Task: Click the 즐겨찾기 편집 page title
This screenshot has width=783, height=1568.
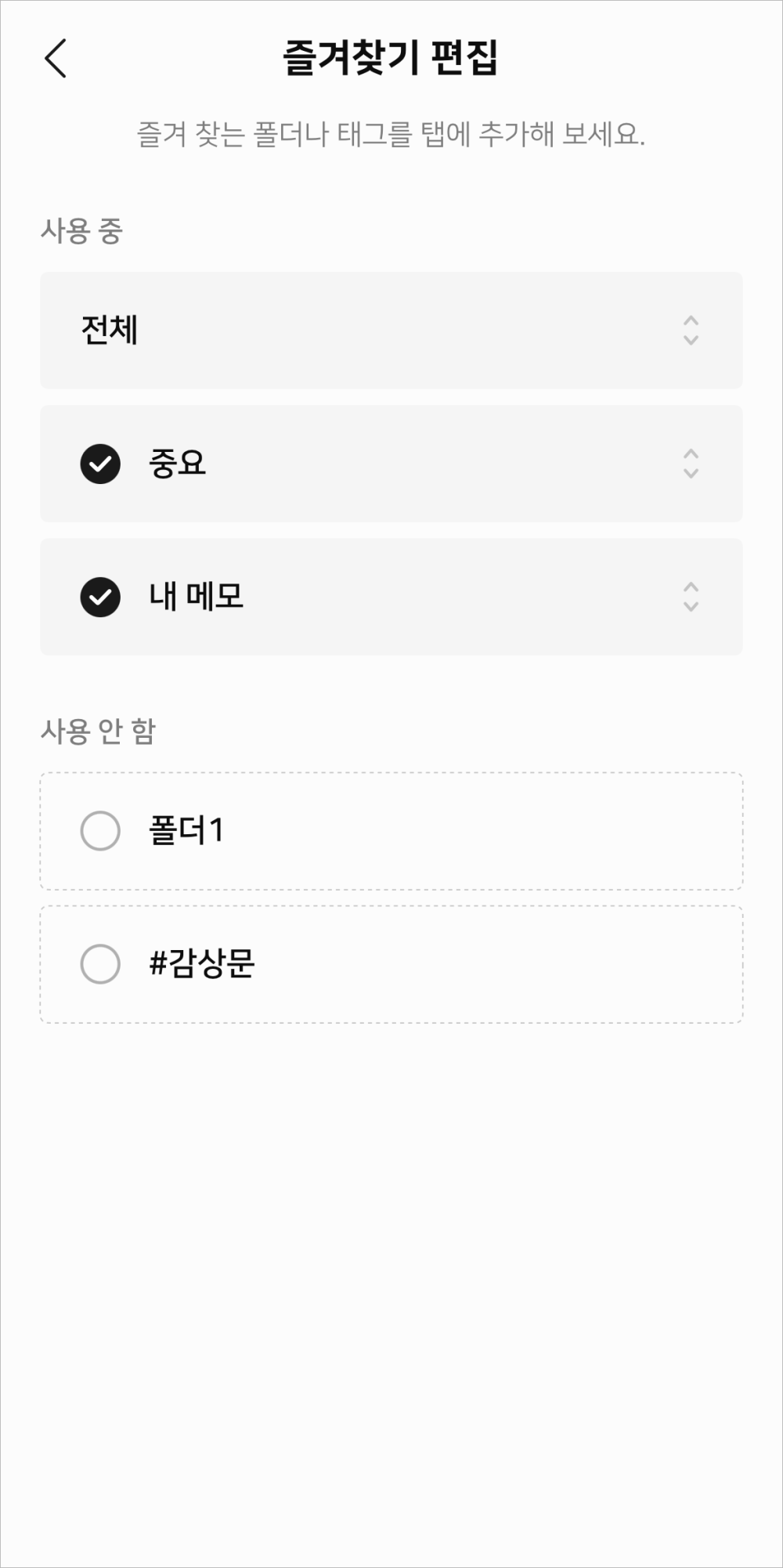Action: pos(390,58)
